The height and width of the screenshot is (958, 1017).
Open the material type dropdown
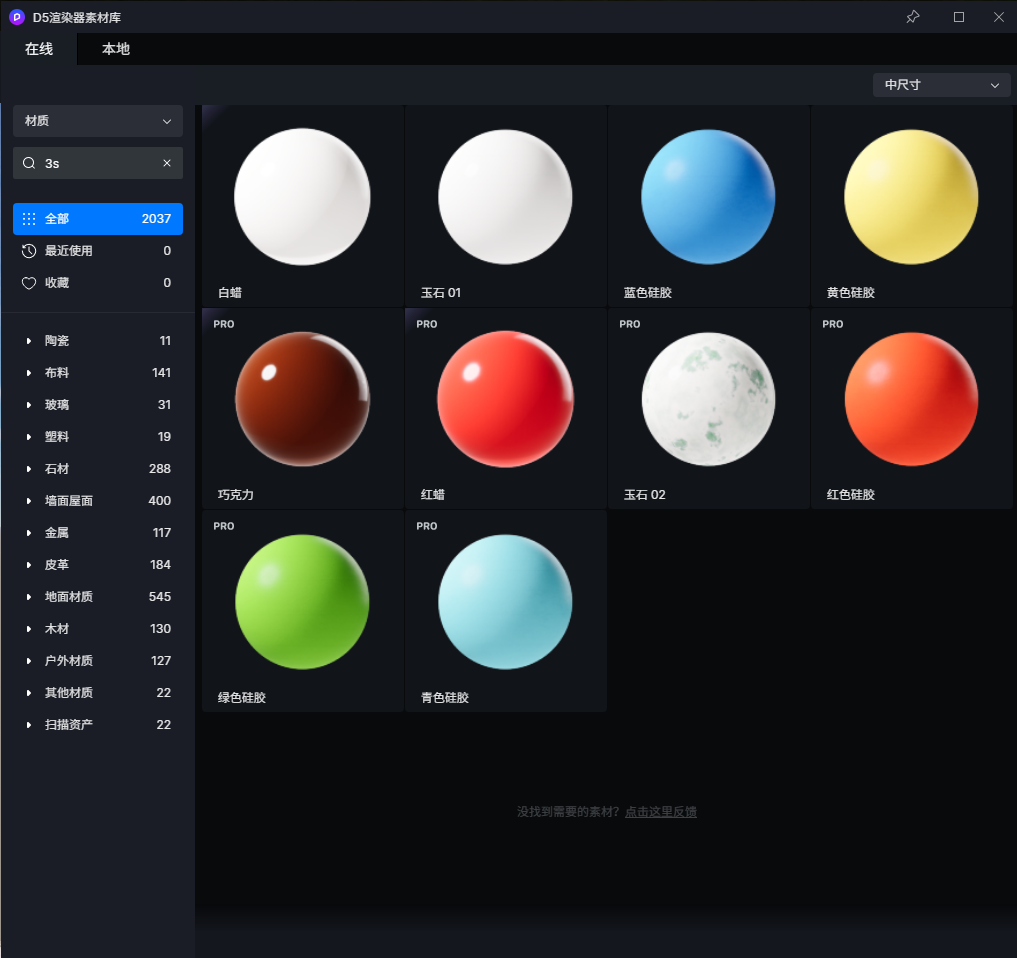(97, 121)
